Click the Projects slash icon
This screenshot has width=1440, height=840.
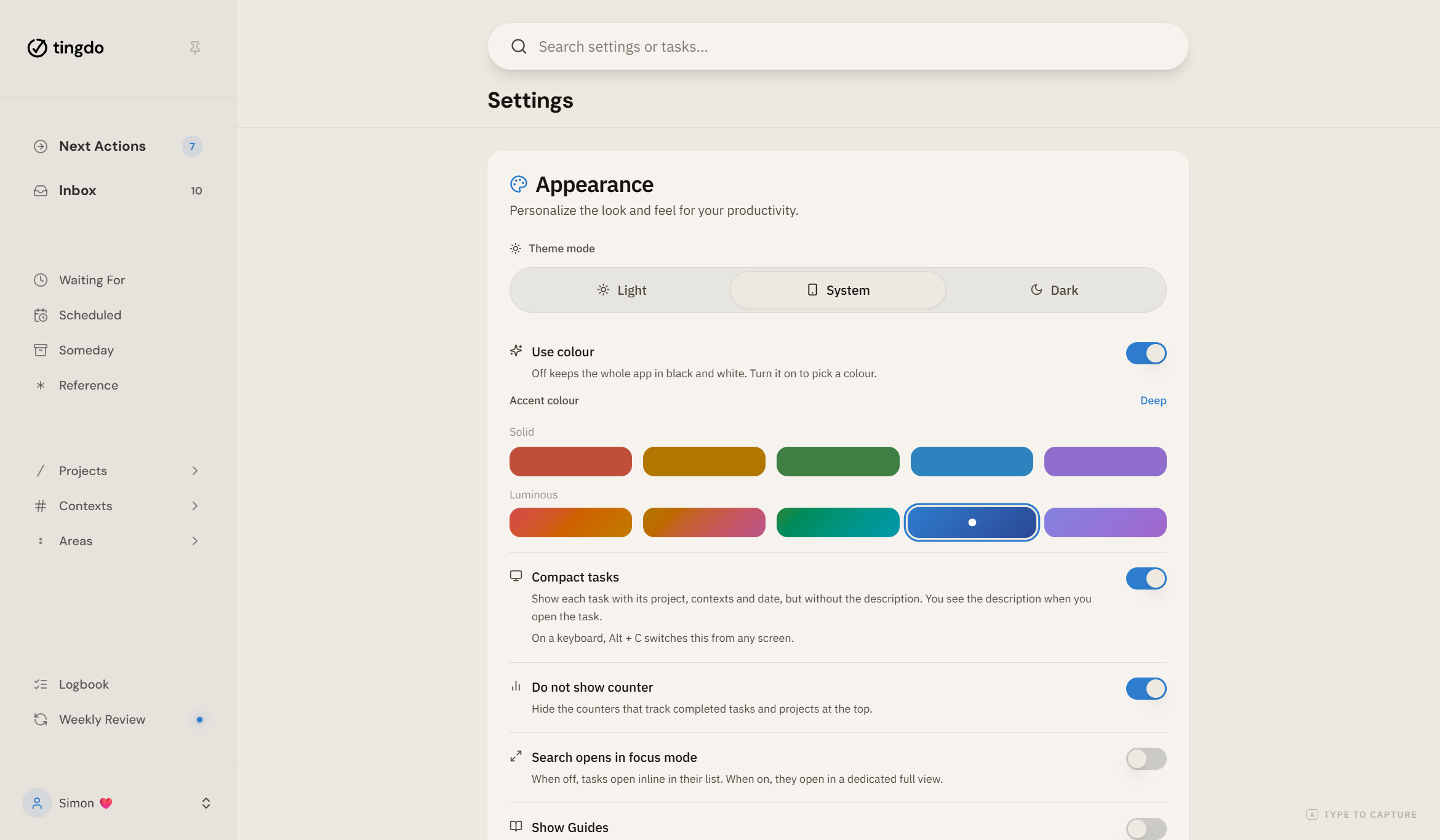pos(41,471)
